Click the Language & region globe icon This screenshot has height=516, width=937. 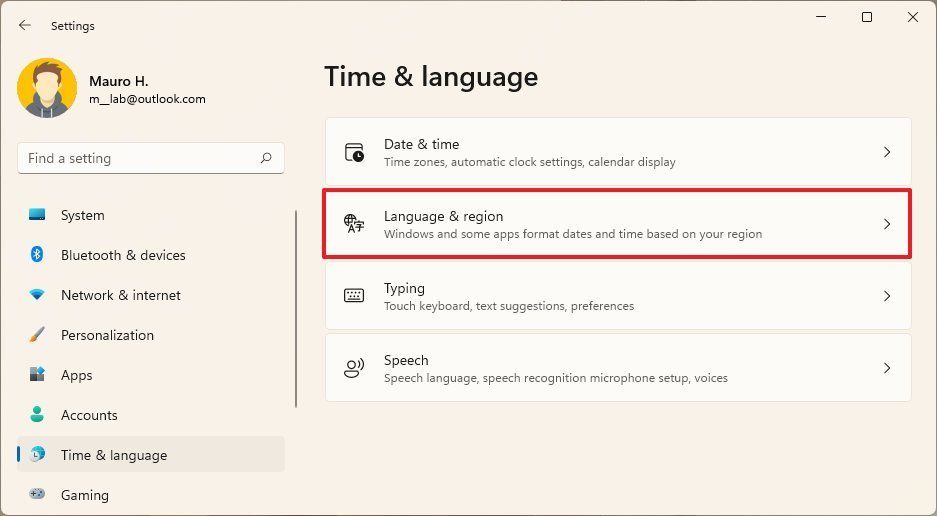[x=354, y=224]
